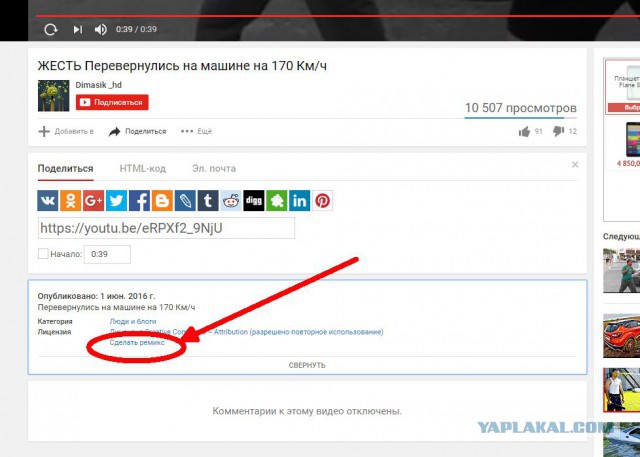
Task: Click the Поделиться arrow button
Action: tap(138, 131)
